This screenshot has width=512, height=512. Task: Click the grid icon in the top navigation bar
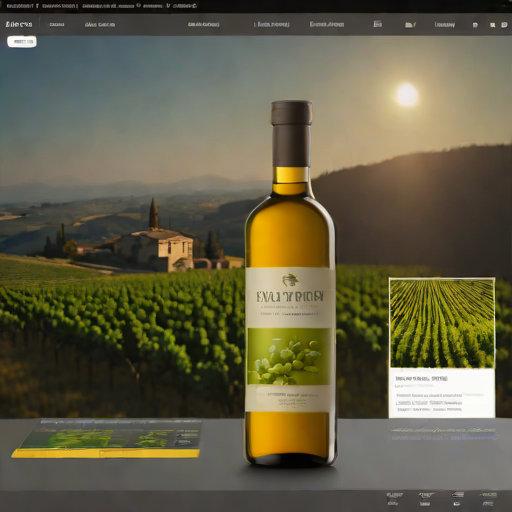(x=377, y=24)
